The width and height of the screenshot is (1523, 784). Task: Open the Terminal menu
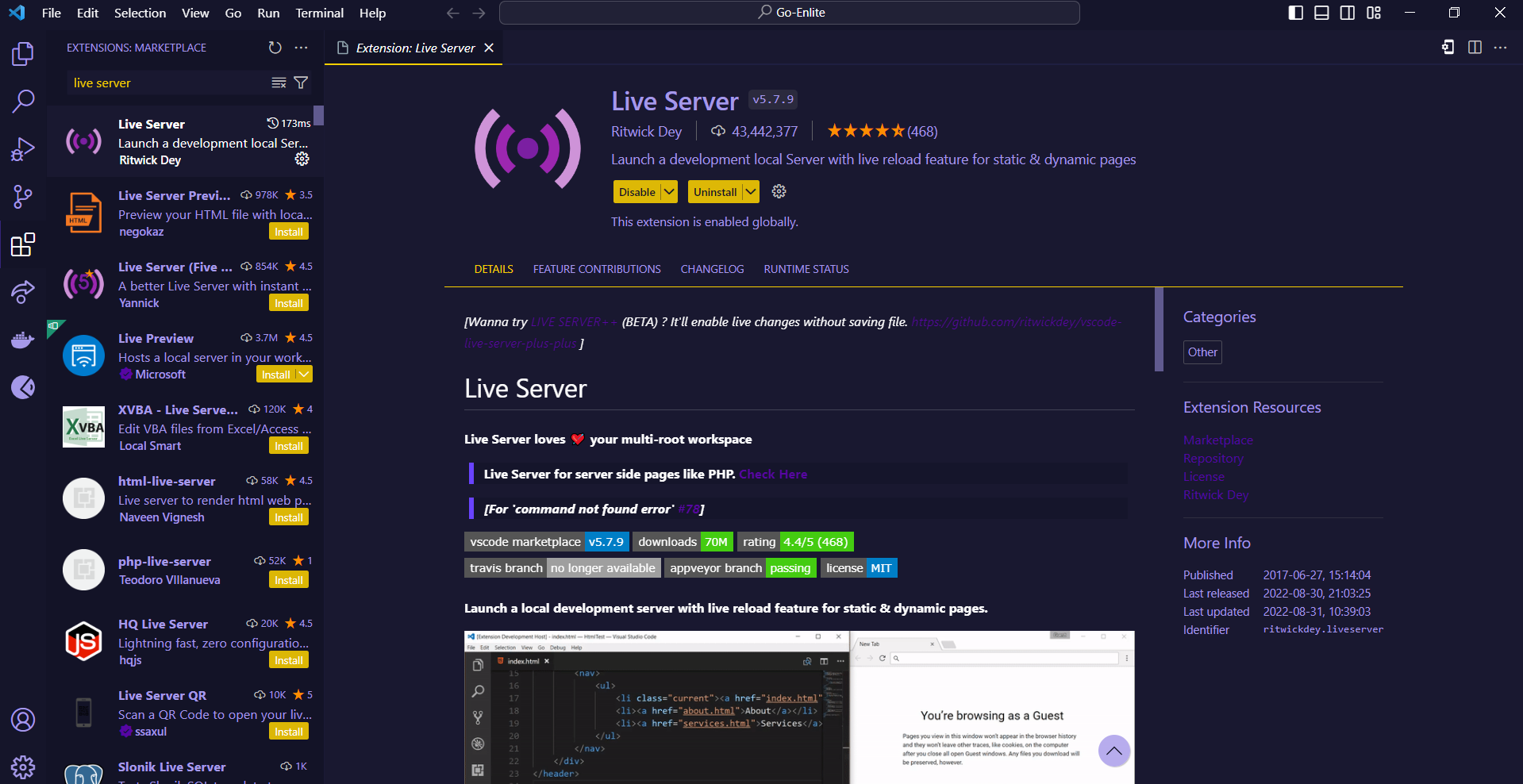coord(320,13)
